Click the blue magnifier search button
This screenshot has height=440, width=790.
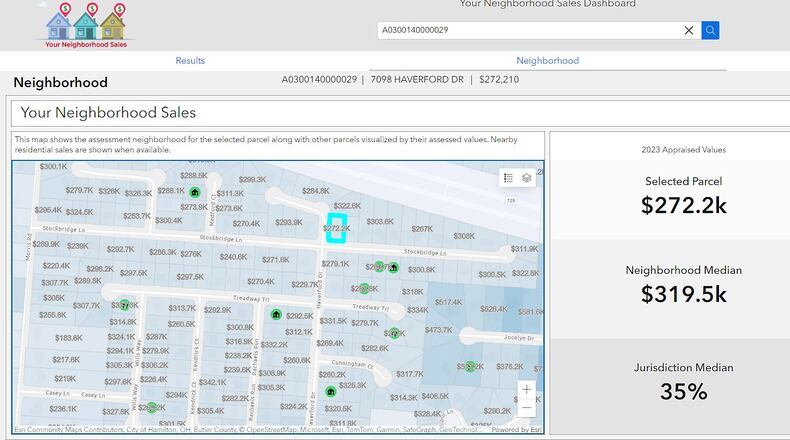click(x=710, y=30)
